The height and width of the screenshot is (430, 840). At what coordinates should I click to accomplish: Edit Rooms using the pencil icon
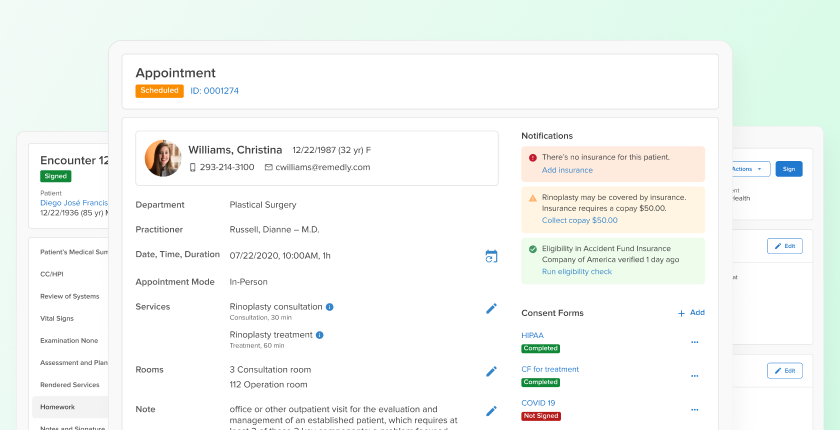click(x=491, y=371)
